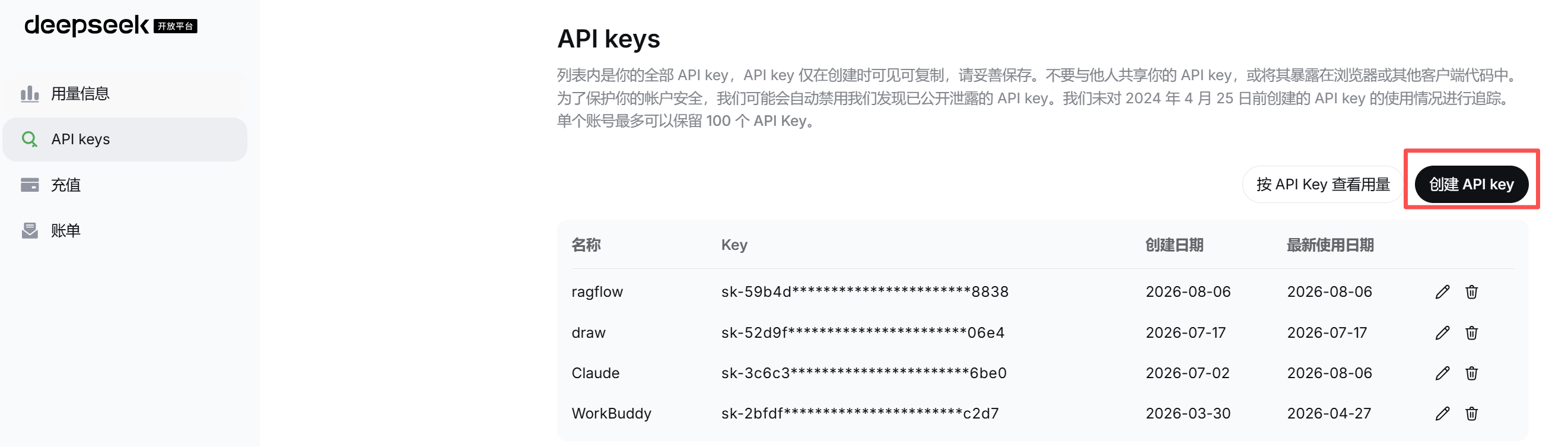Remove the WorkBuddy API key
The width and height of the screenshot is (1568, 447).
[1471, 414]
